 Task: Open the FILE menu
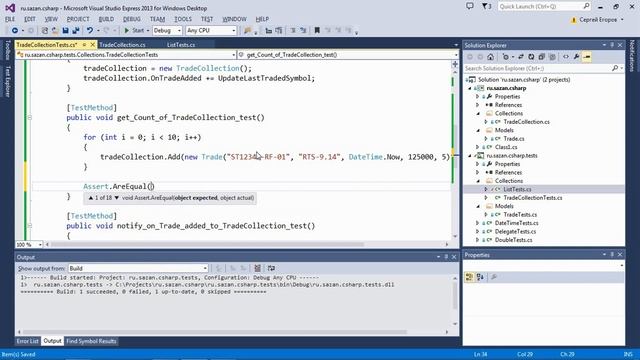tap(10, 19)
